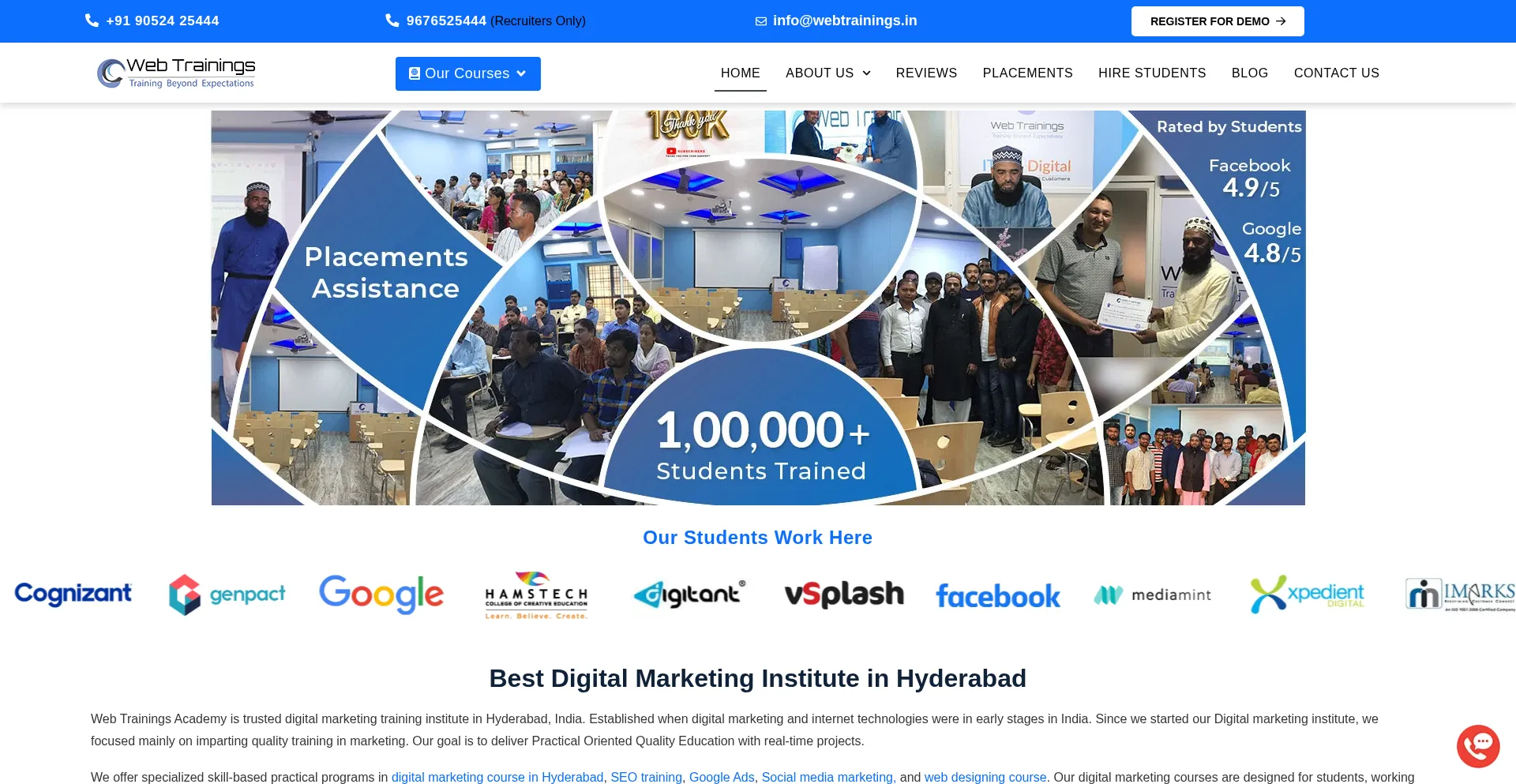The image size is (1516, 784).
Task: Open the Contact Us page
Action: tap(1336, 73)
